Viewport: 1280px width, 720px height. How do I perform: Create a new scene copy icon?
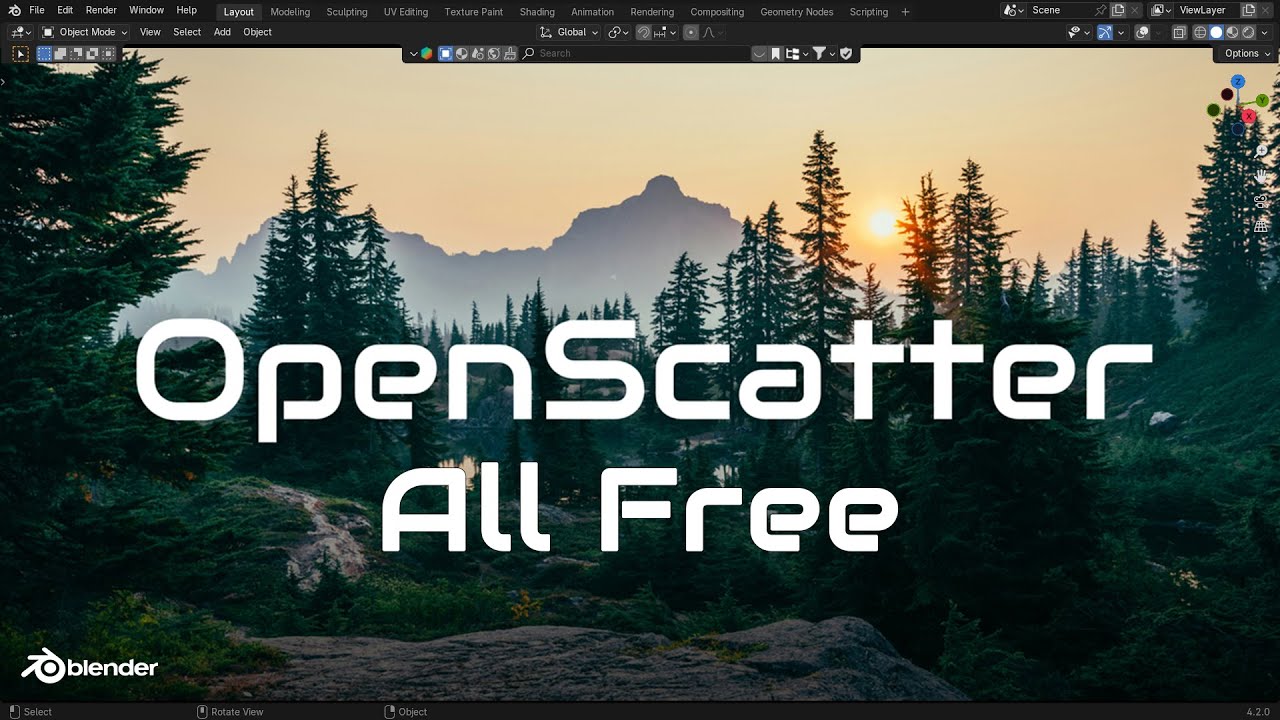coord(1118,10)
